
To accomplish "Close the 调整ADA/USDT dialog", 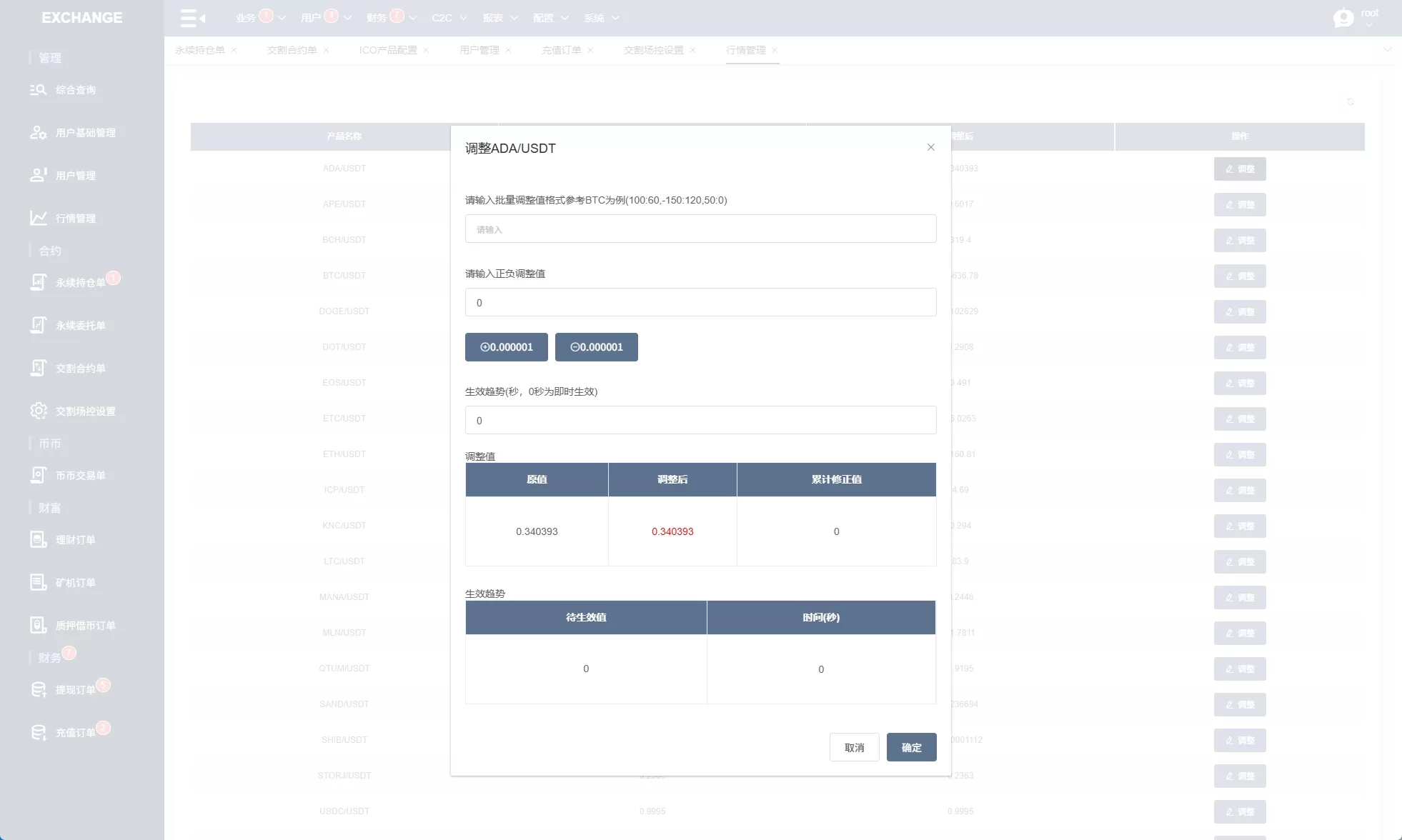I will pyautogui.click(x=930, y=147).
